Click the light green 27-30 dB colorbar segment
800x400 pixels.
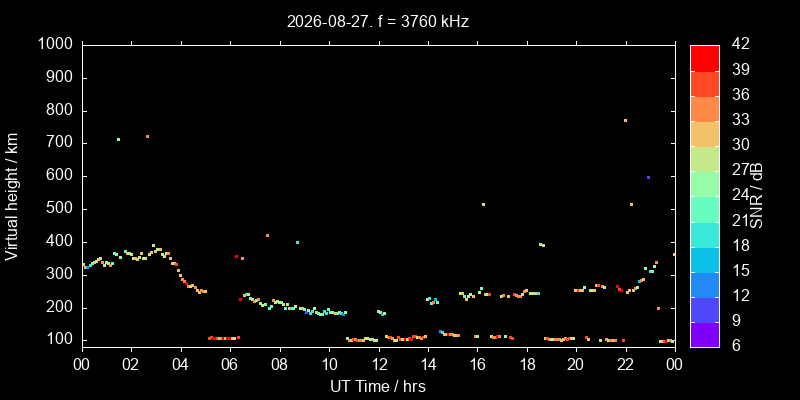point(705,159)
